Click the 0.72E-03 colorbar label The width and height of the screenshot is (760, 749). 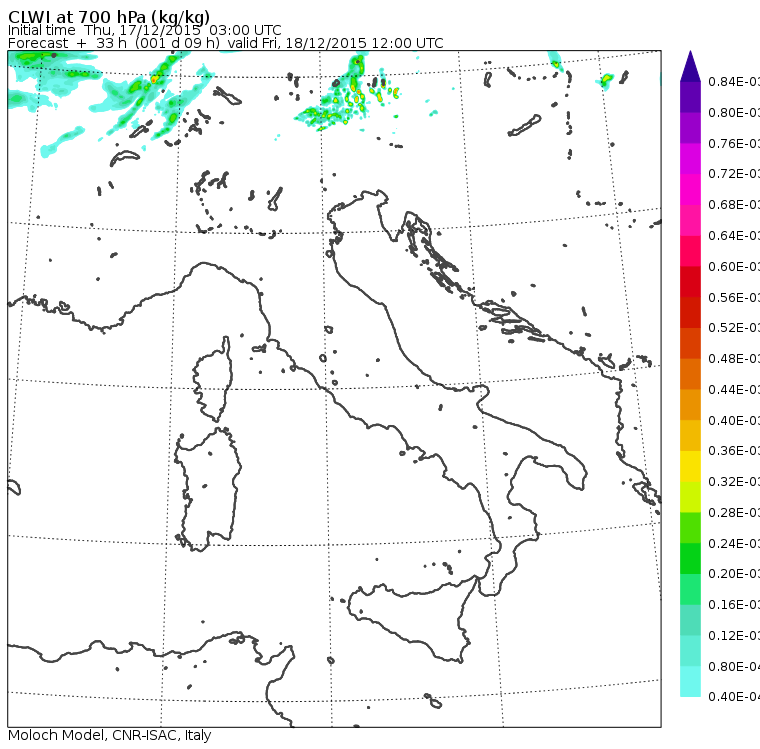tap(734, 174)
